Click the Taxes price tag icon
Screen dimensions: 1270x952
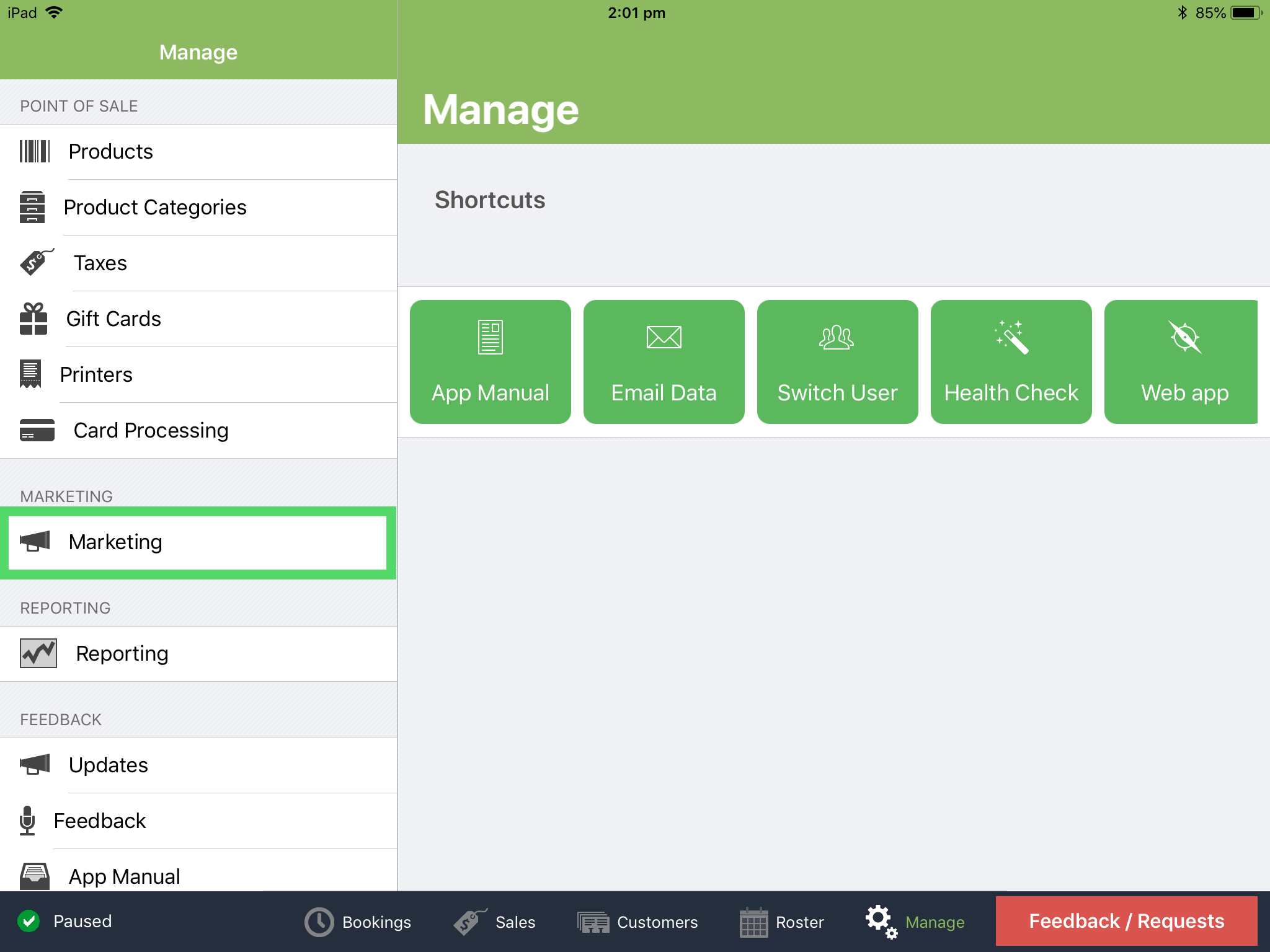click(37, 262)
